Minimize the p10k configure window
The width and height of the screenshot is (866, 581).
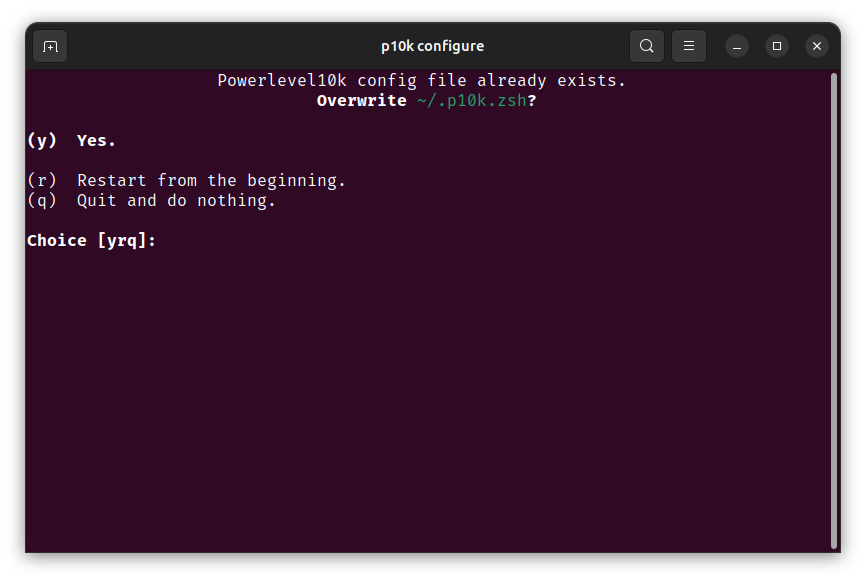click(x=737, y=46)
